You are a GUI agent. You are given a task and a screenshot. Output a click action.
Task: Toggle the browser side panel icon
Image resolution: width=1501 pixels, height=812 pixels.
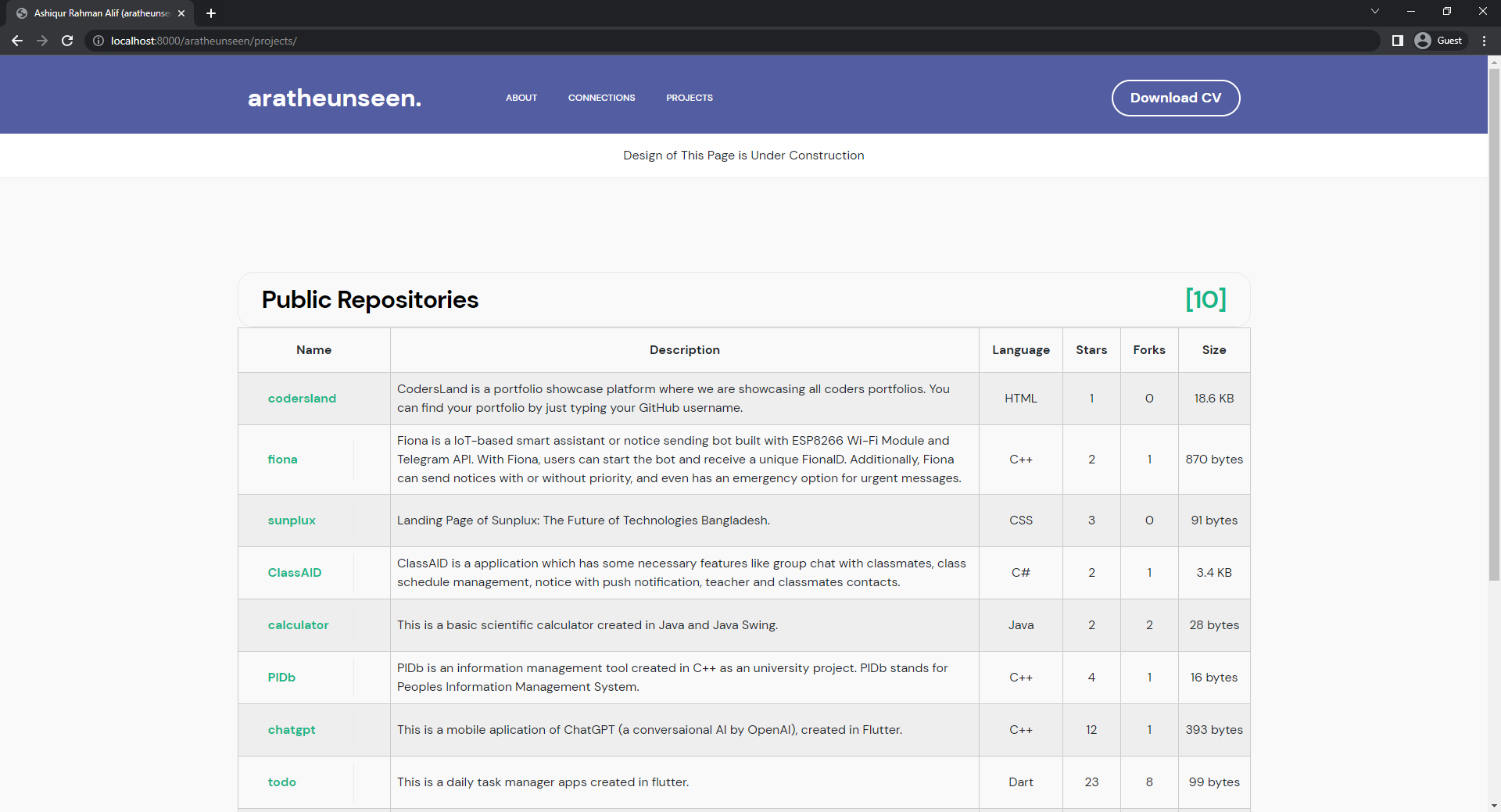click(1398, 40)
